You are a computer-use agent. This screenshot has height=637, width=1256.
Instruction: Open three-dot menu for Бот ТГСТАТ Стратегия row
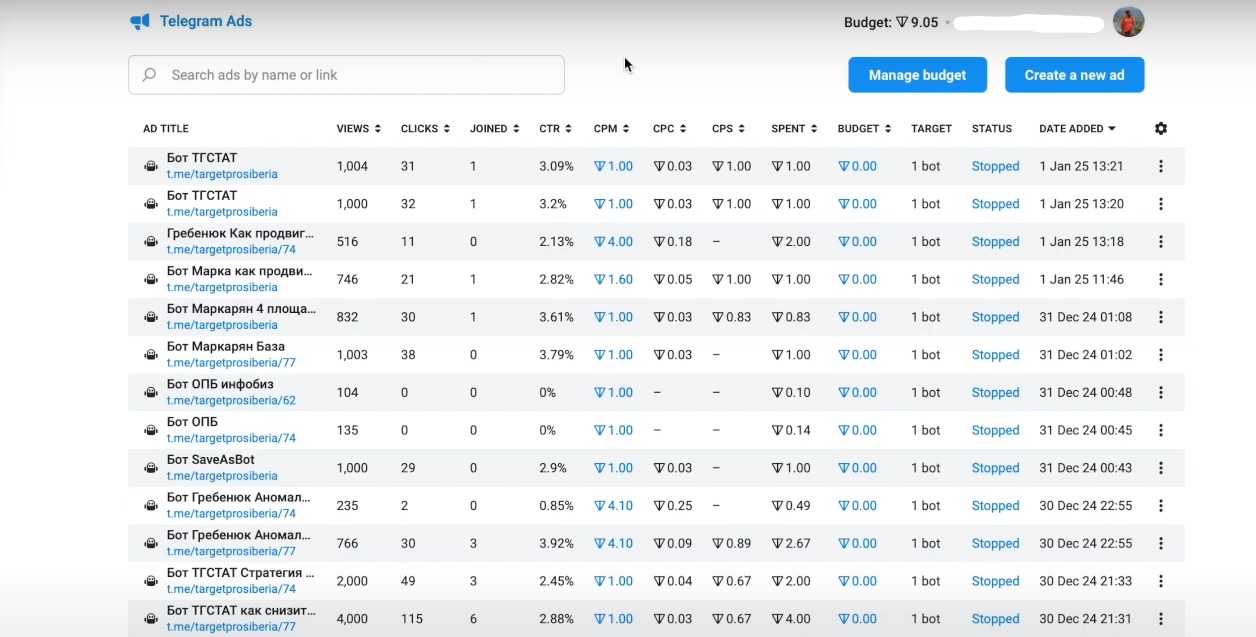(x=1161, y=581)
